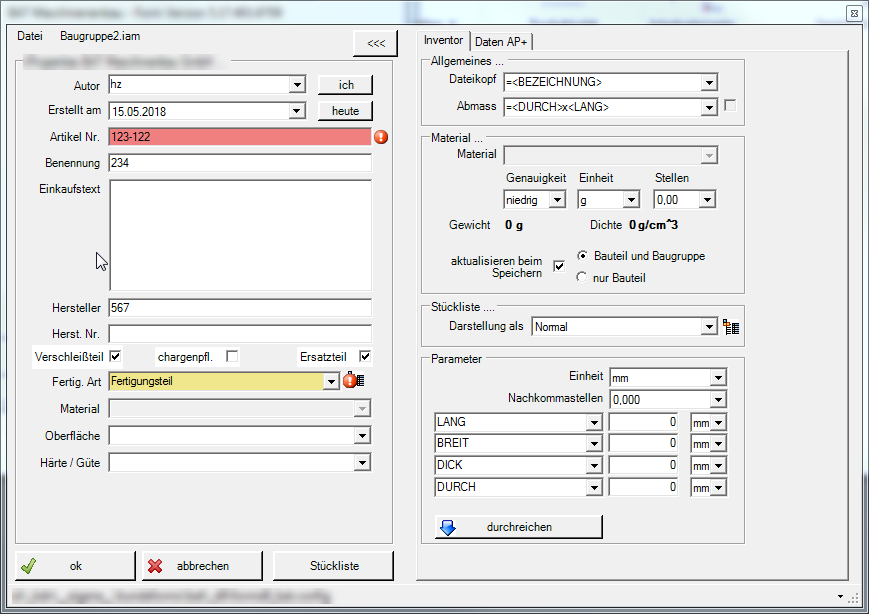The image size is (869, 614).
Task: Close the dialog with the top-right X
Action: pos(853,13)
